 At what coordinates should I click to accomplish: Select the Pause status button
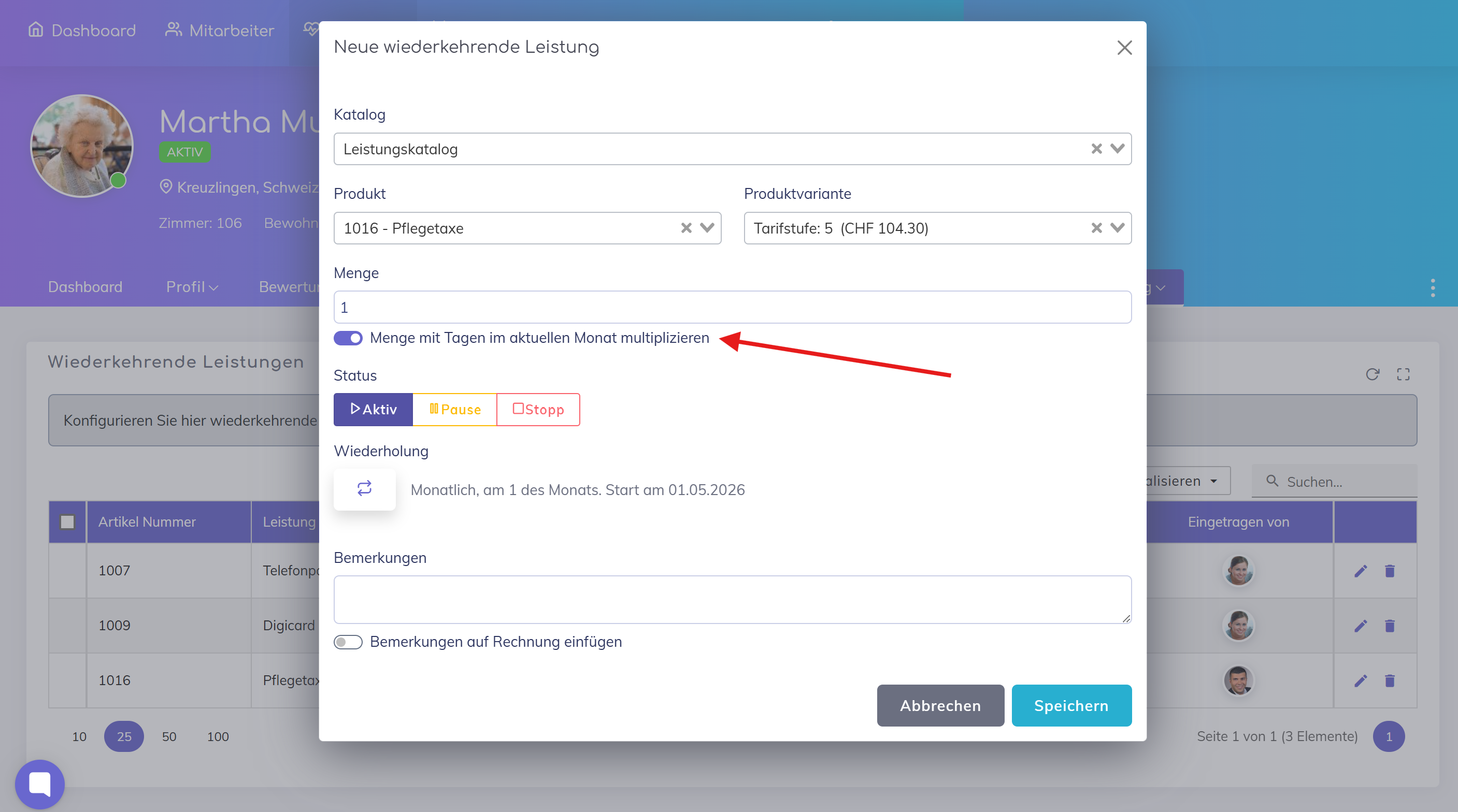(x=454, y=409)
